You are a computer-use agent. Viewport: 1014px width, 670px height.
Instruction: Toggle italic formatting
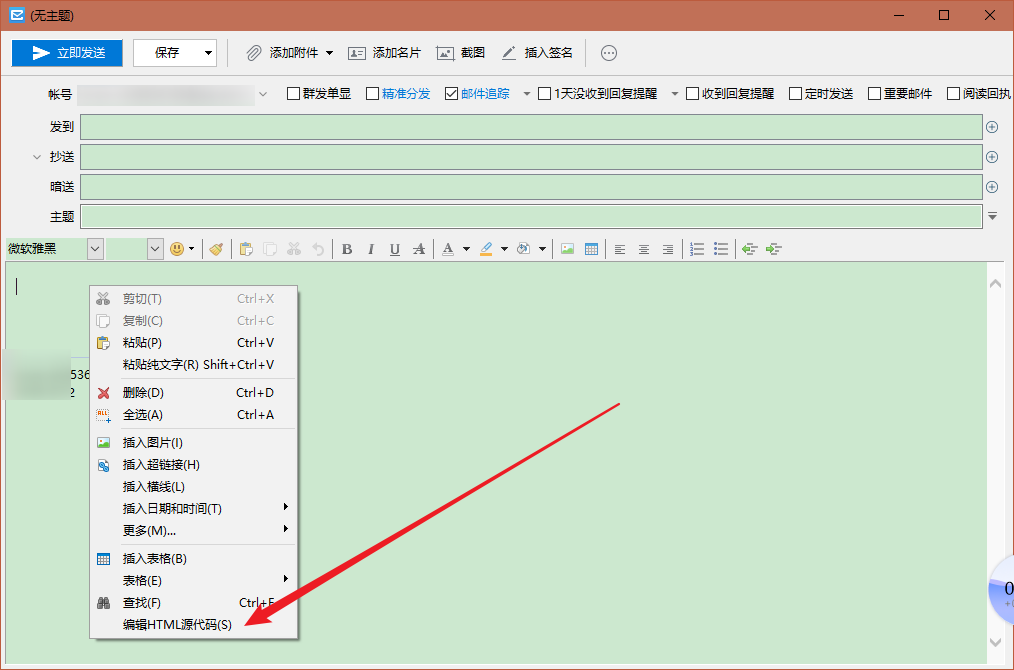[371, 249]
